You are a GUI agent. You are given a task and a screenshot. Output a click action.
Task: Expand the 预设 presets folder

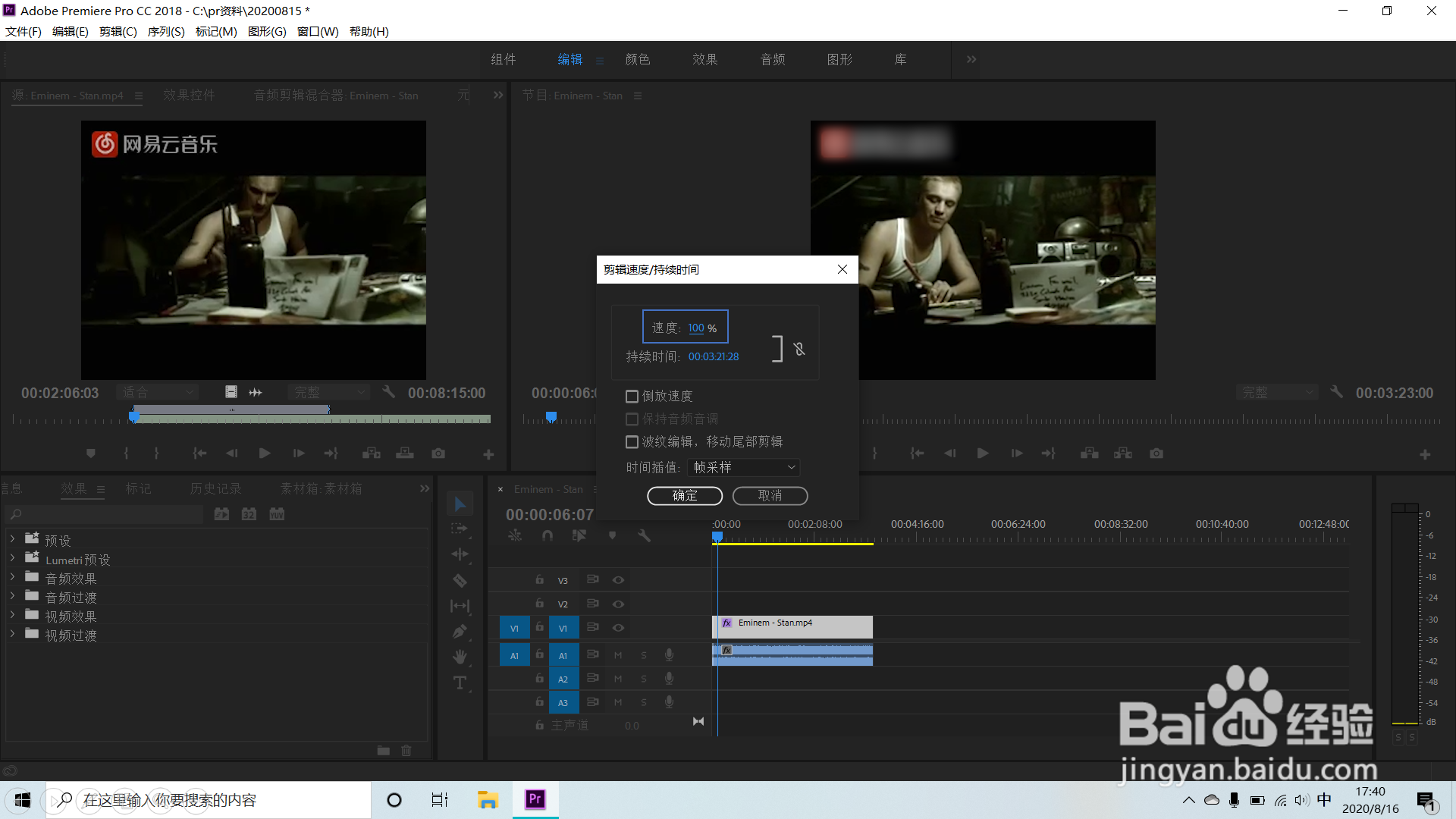pos(12,539)
